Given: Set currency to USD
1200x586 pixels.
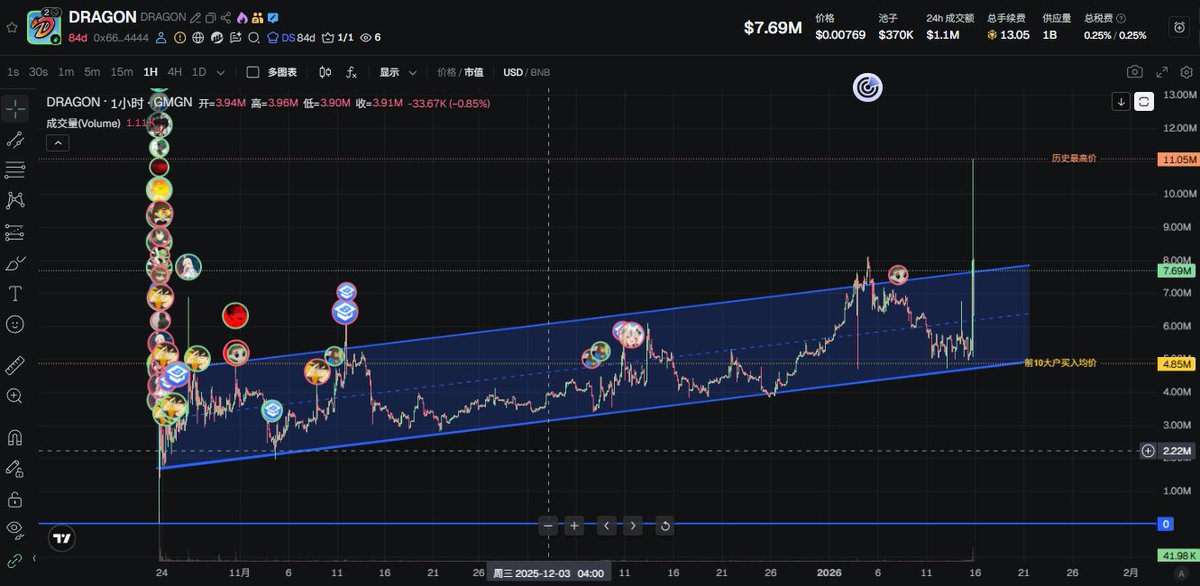Looking at the screenshot, I should click(x=513, y=72).
